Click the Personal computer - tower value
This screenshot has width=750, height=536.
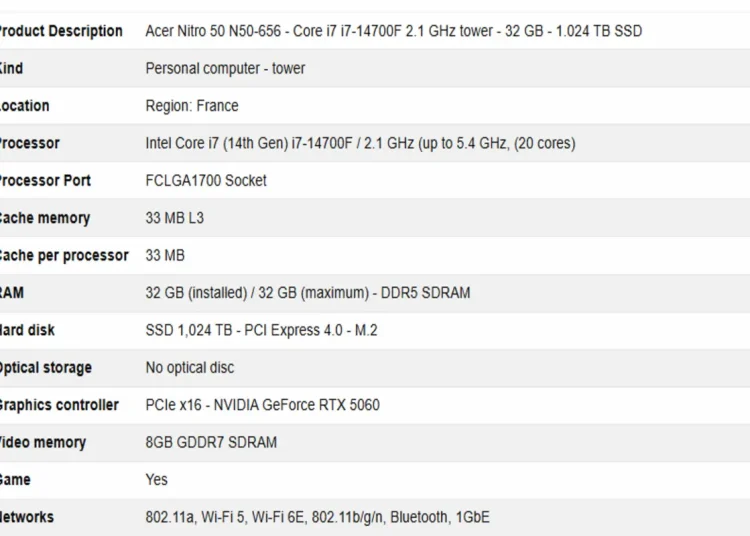coord(225,68)
